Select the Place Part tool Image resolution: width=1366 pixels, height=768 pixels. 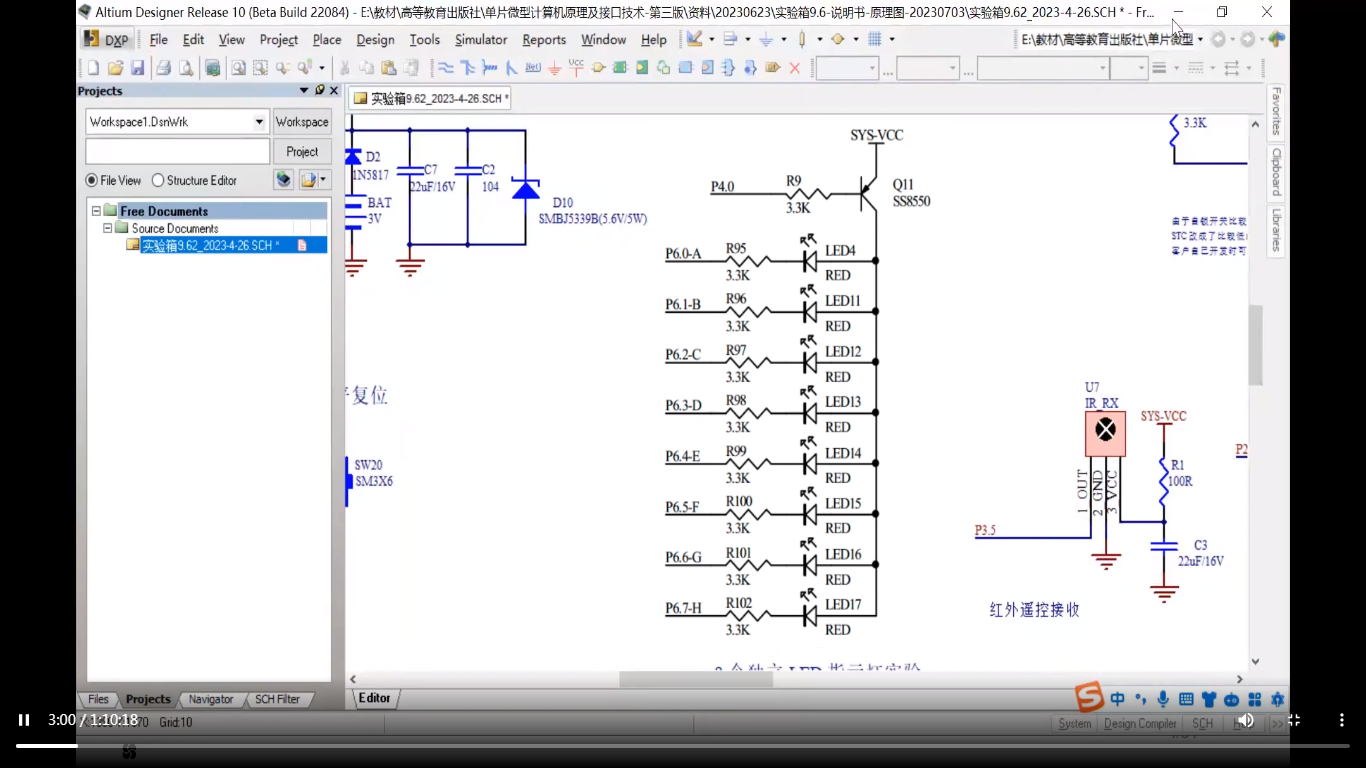click(598, 68)
